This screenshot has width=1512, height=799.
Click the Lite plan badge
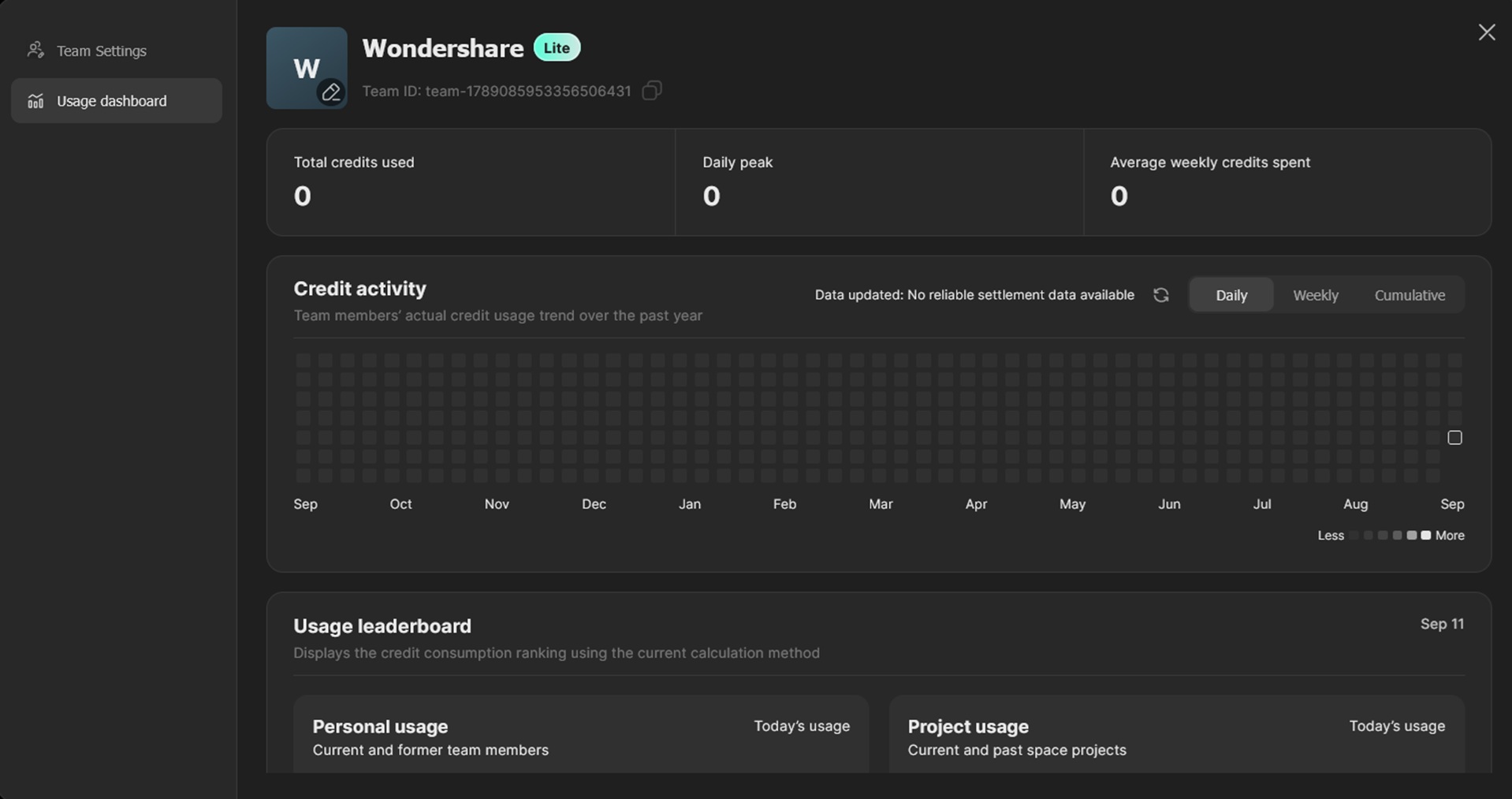click(x=557, y=47)
